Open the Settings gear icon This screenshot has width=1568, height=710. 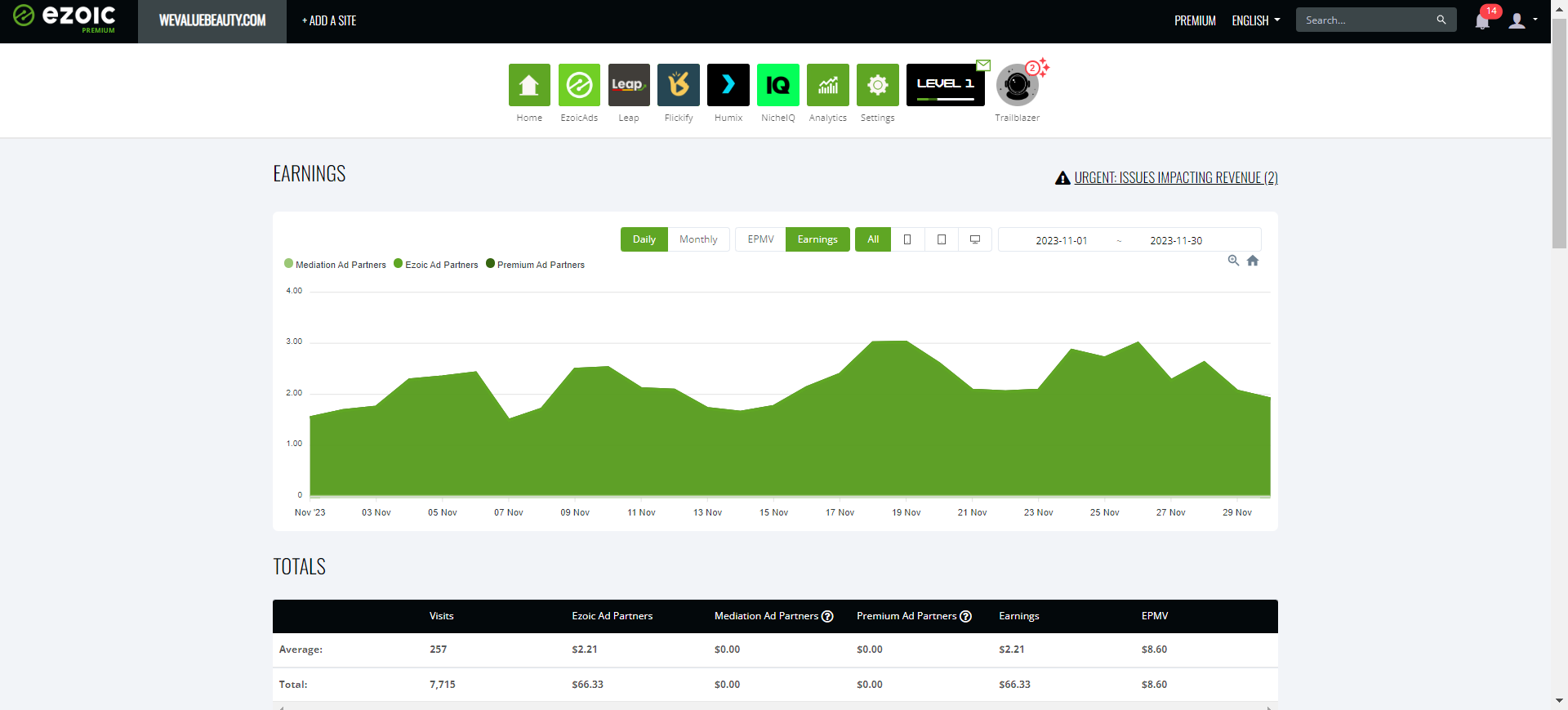coord(878,85)
